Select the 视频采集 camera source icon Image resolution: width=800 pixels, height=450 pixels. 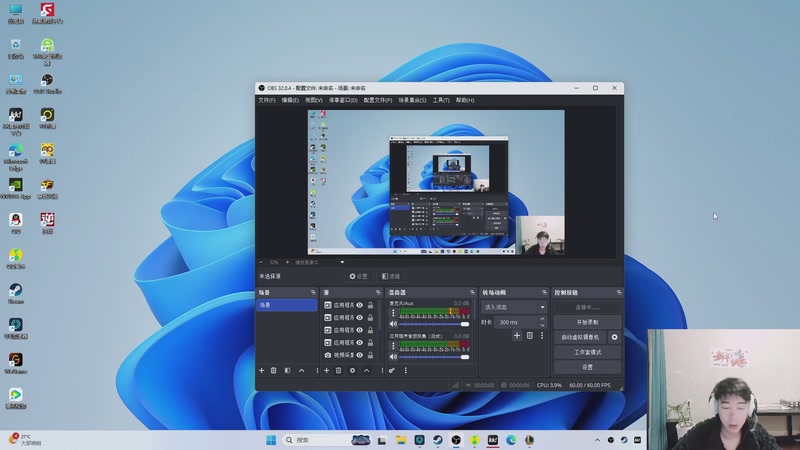click(x=328, y=355)
